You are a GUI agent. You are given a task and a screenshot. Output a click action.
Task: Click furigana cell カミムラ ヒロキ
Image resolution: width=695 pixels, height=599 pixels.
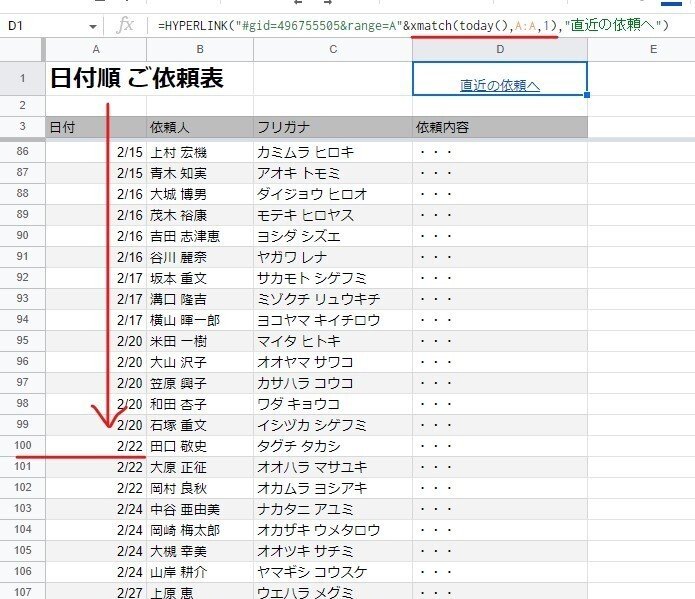tap(333, 153)
